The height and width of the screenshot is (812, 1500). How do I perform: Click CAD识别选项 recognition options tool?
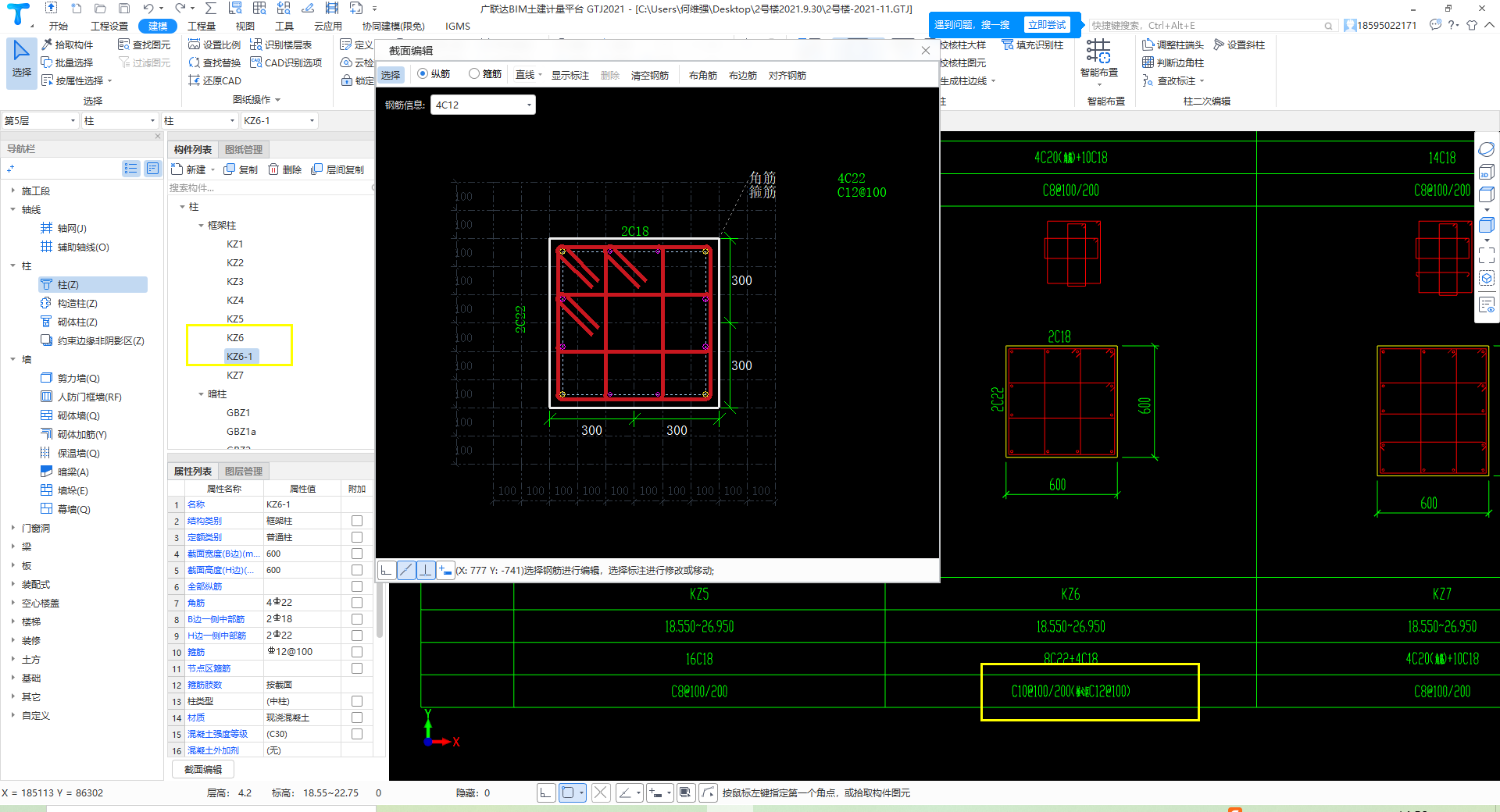coord(286,62)
